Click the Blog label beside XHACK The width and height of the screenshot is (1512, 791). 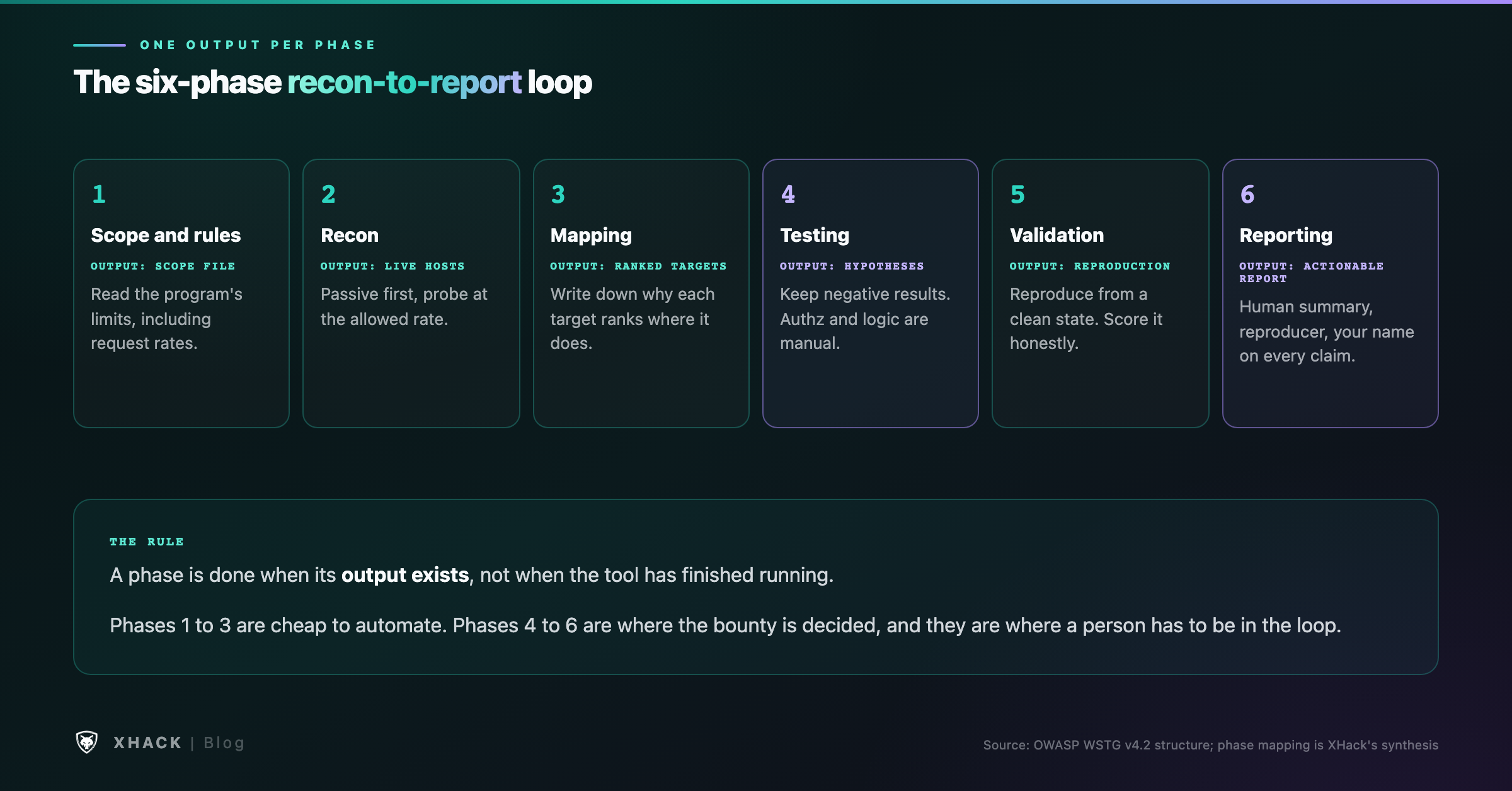[224, 743]
